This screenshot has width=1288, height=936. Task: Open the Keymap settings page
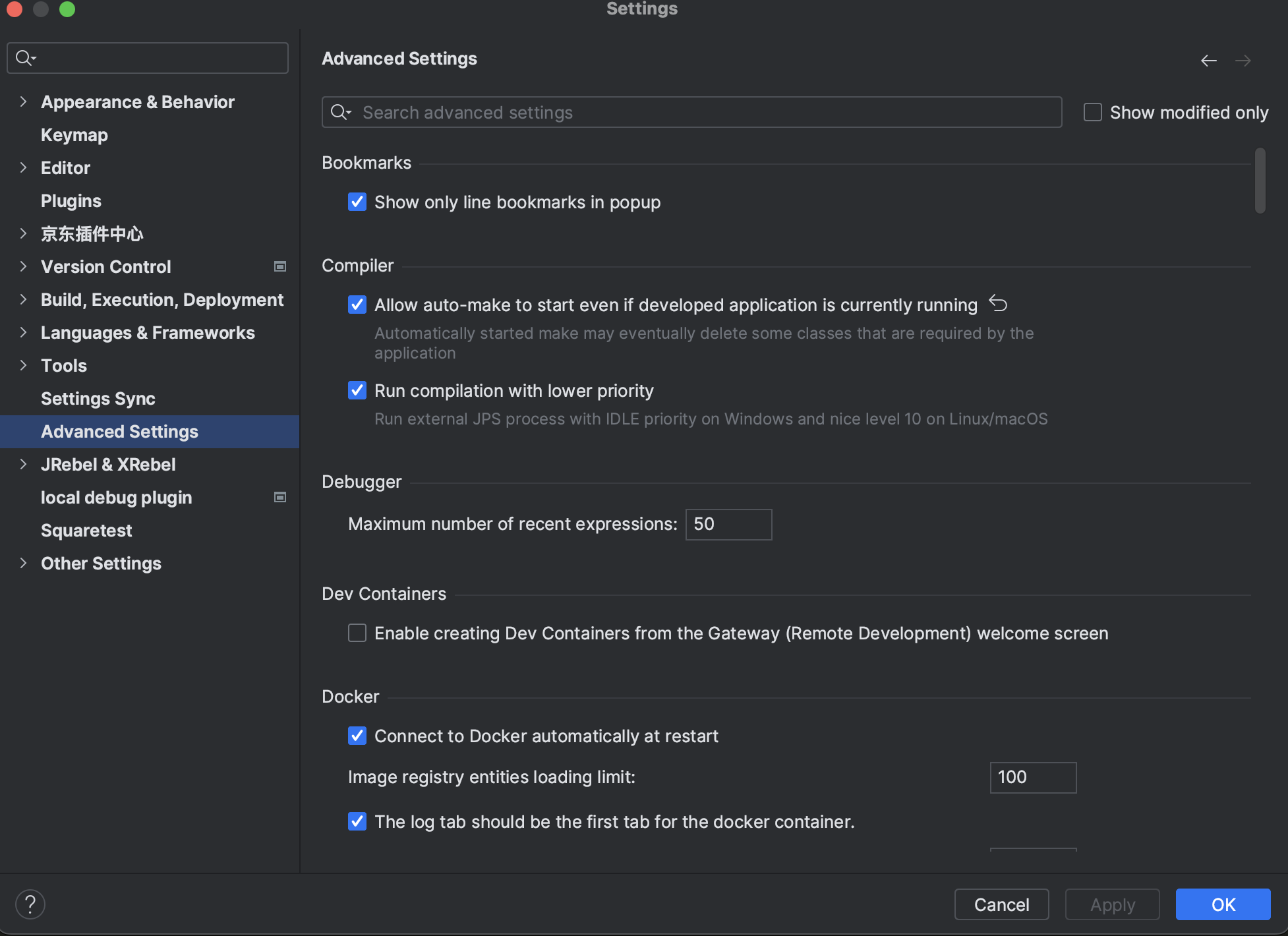point(74,134)
